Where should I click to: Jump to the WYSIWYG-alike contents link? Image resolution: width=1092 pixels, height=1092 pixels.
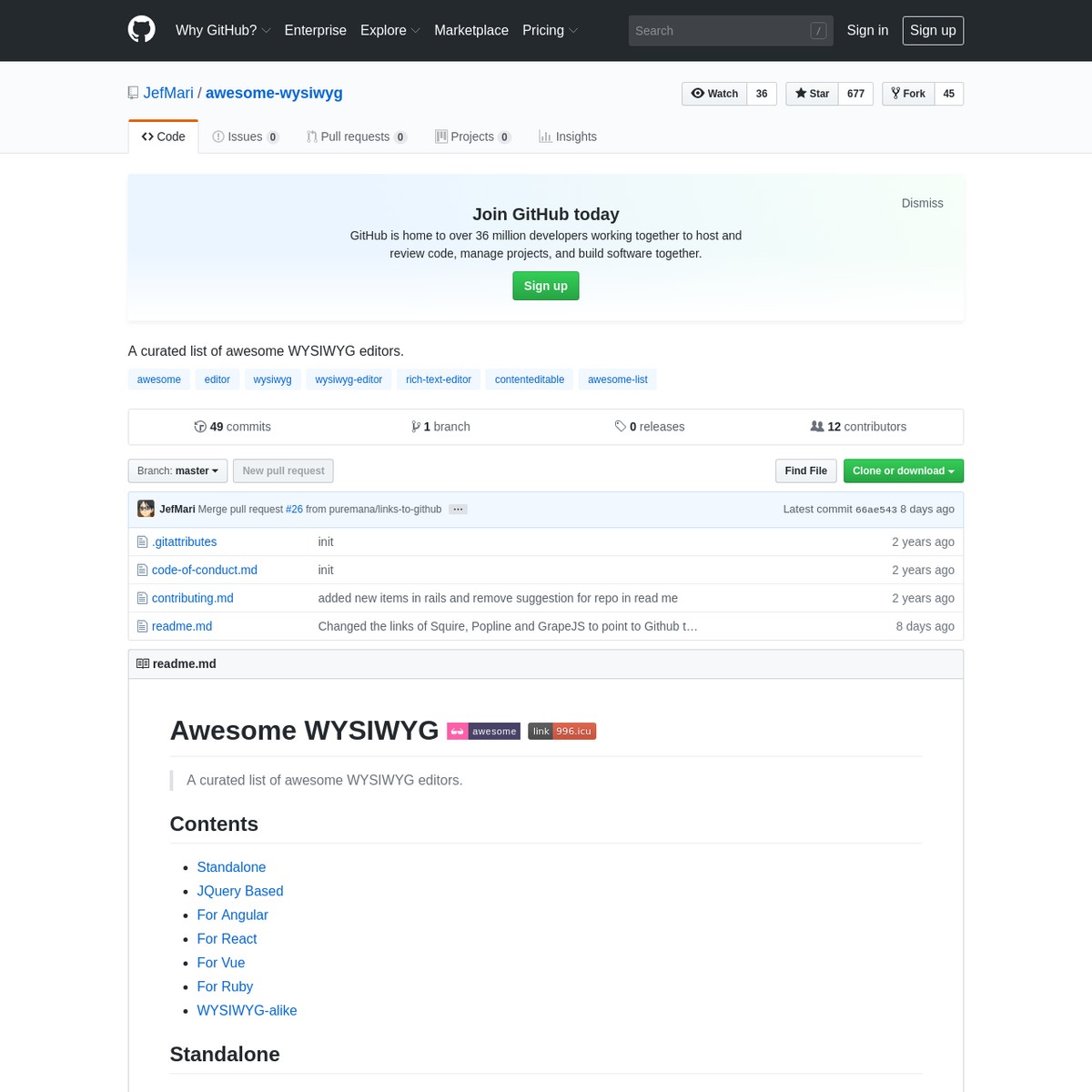pyautogui.click(x=247, y=1010)
